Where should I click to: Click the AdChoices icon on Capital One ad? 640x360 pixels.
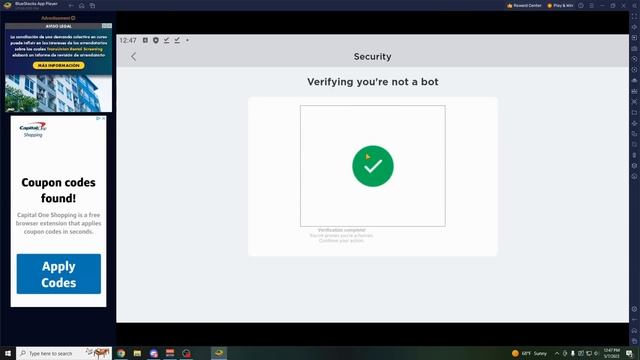[x=98, y=118]
